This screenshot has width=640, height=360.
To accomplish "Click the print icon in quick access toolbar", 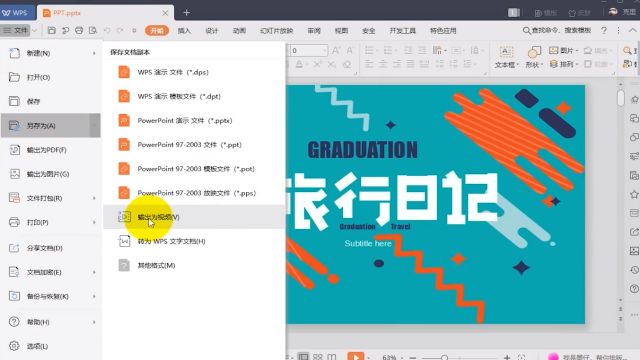I will point(79,30).
